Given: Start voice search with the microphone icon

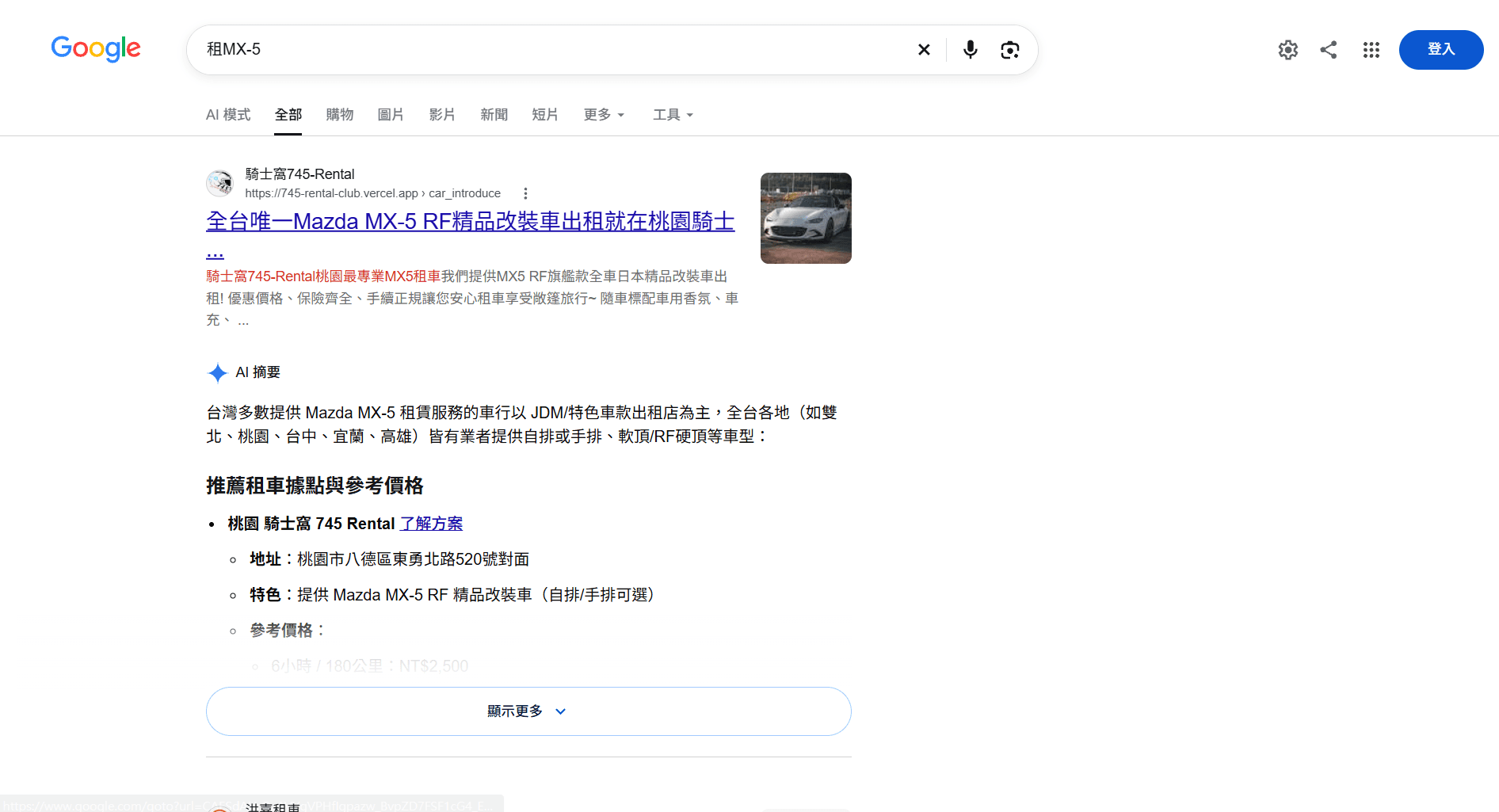Looking at the screenshot, I should tap(970, 50).
